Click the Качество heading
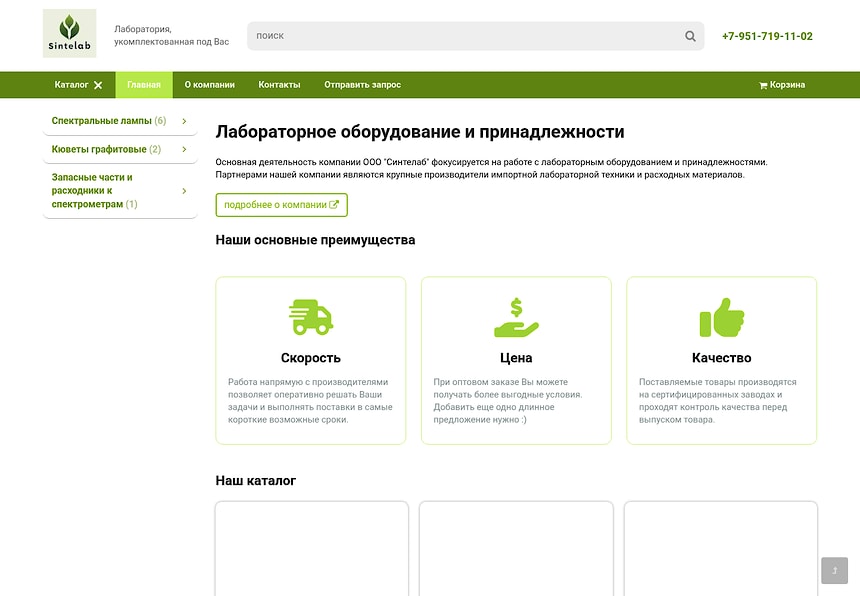 pyautogui.click(x=722, y=358)
